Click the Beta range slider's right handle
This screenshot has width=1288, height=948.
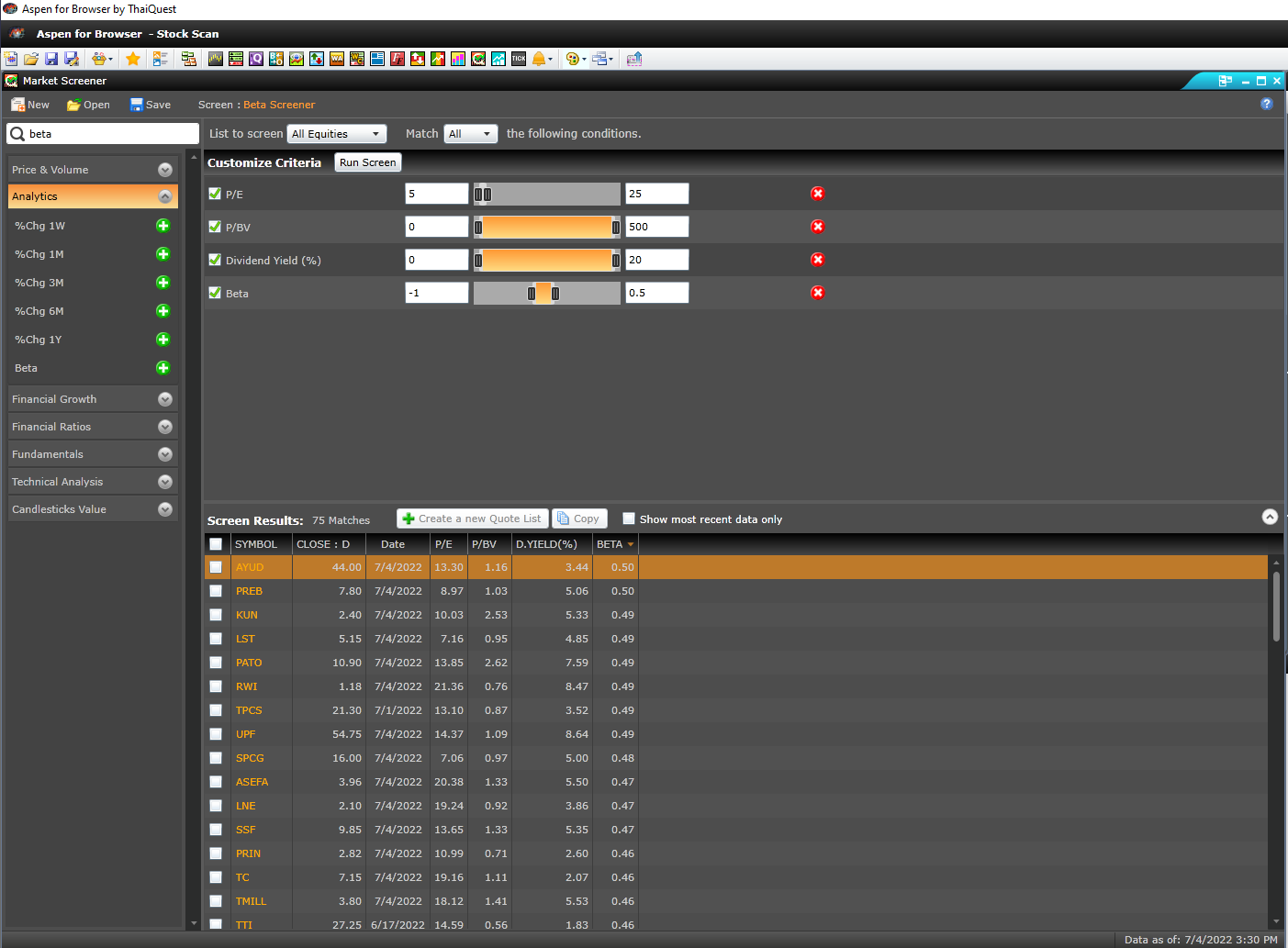click(555, 294)
